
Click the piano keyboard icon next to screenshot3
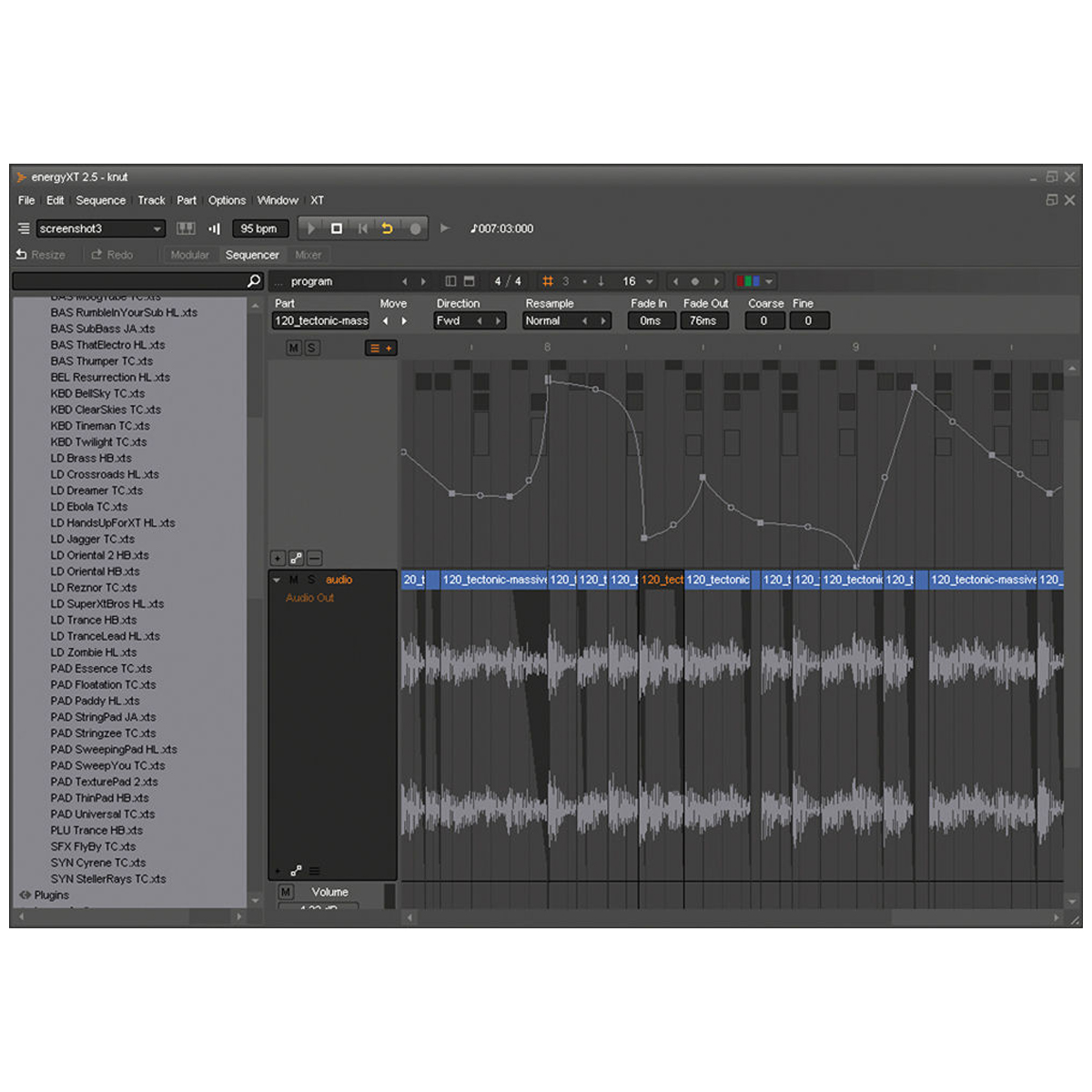coord(185,228)
